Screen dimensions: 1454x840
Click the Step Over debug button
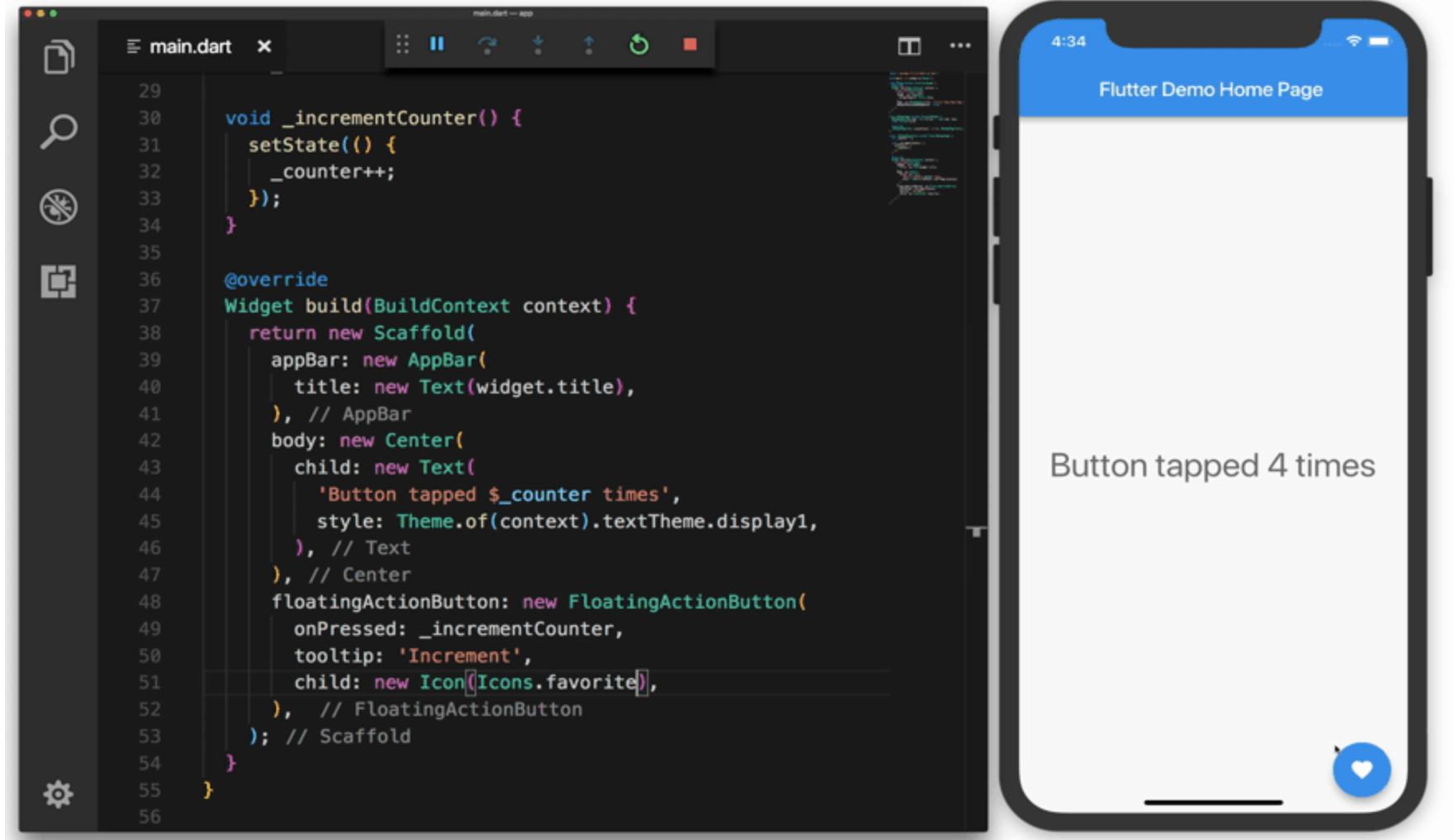(487, 45)
